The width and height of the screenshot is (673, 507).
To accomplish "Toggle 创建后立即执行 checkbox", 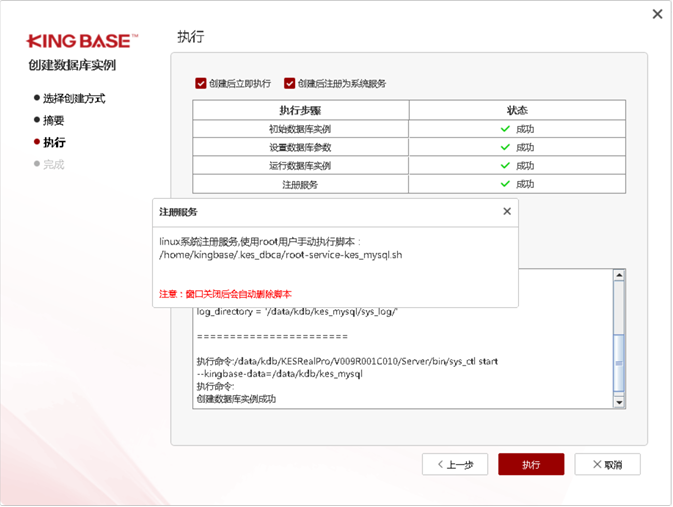I will (x=201, y=84).
